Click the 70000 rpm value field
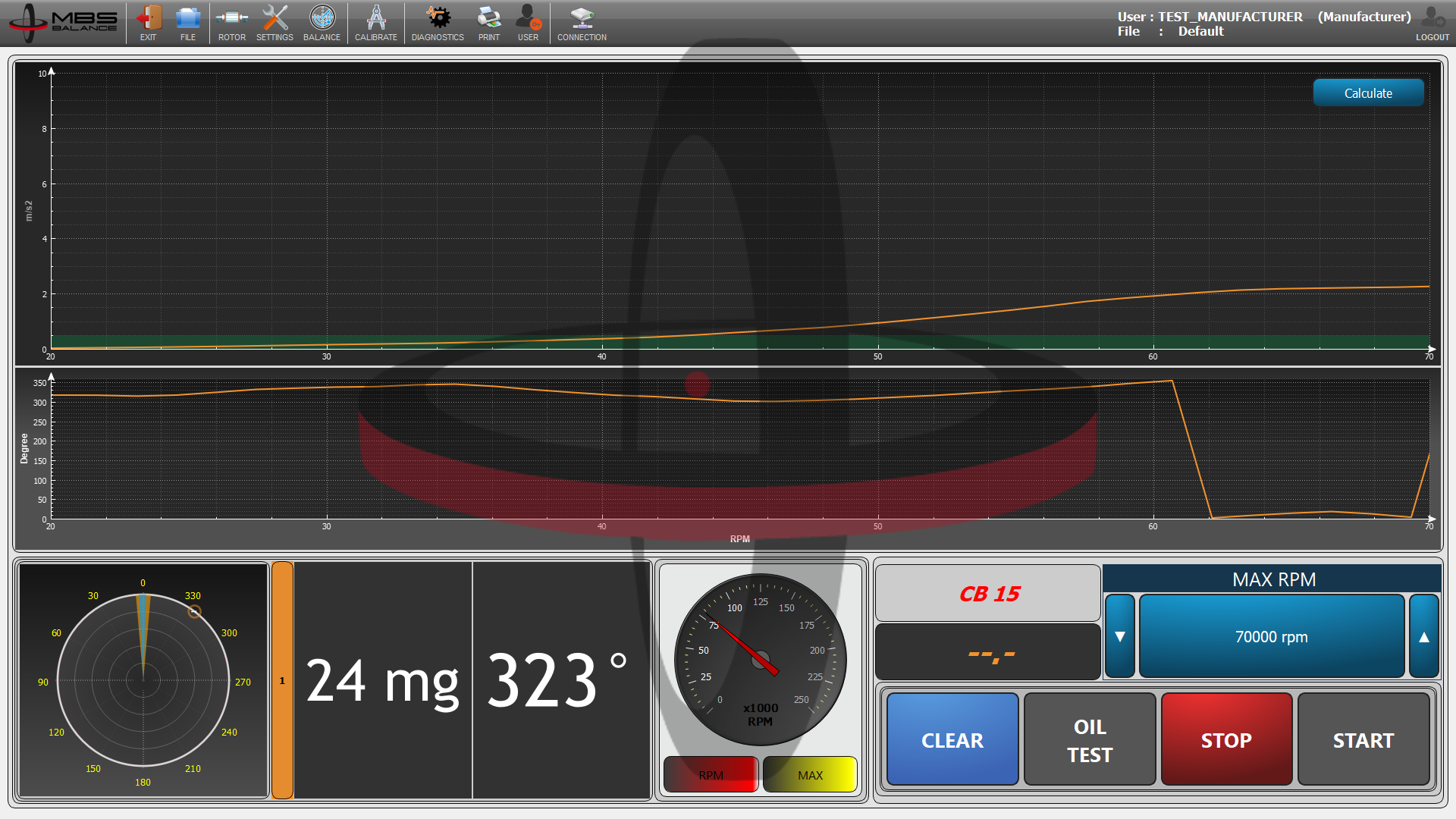 [x=1271, y=636]
